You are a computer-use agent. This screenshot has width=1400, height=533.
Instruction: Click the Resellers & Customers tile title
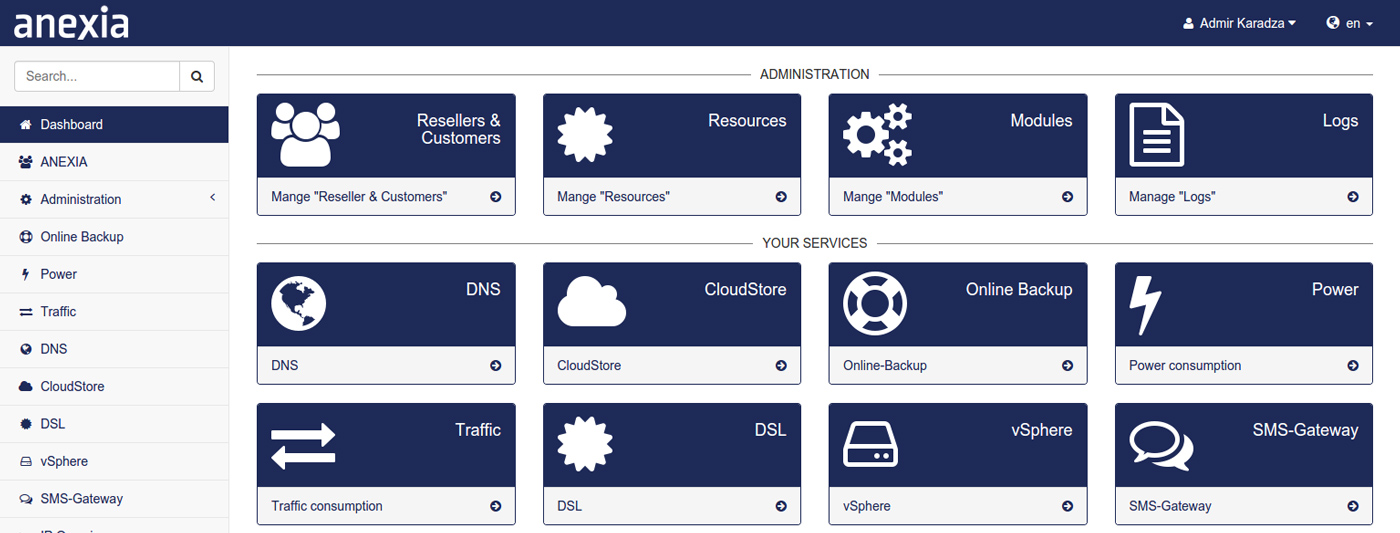pyautogui.click(x=459, y=130)
